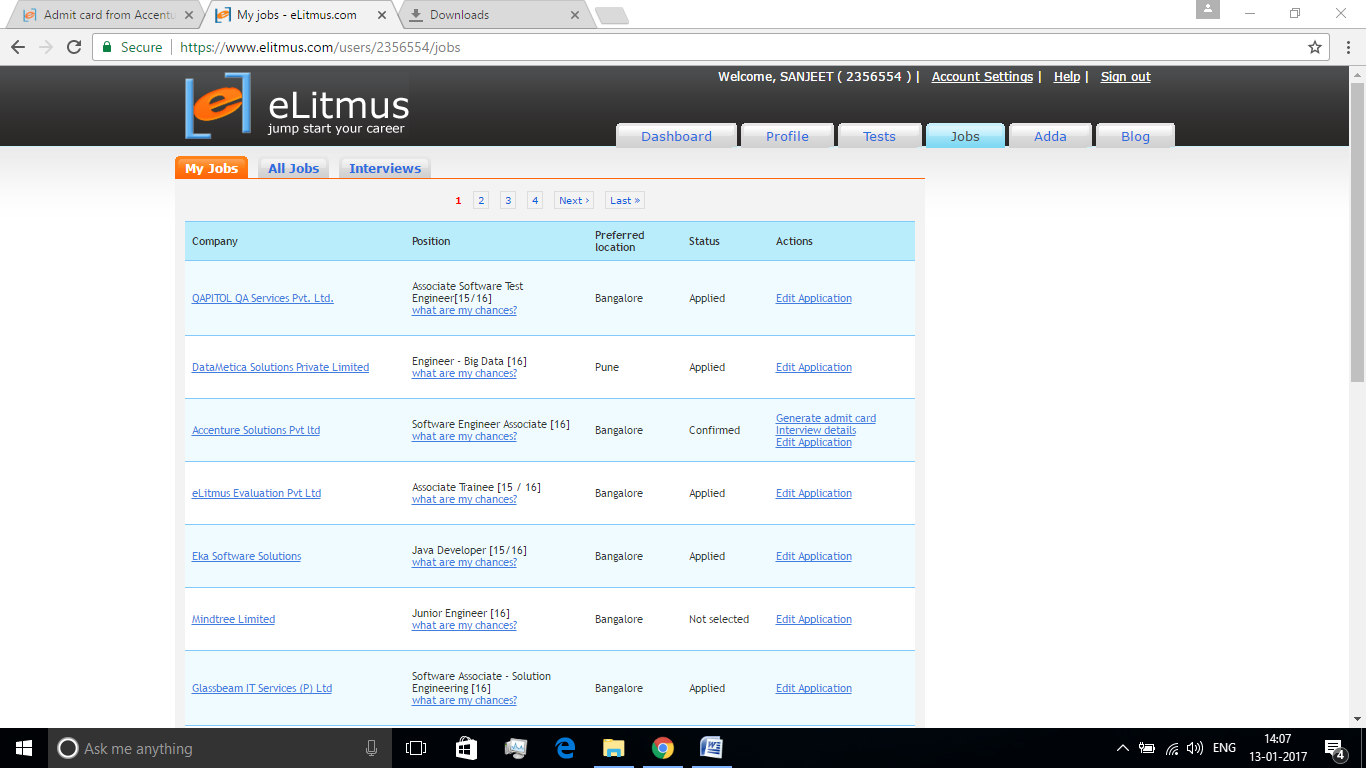Click Sign out in the header
Screen dimensions: 1366x768
[x=1125, y=77]
